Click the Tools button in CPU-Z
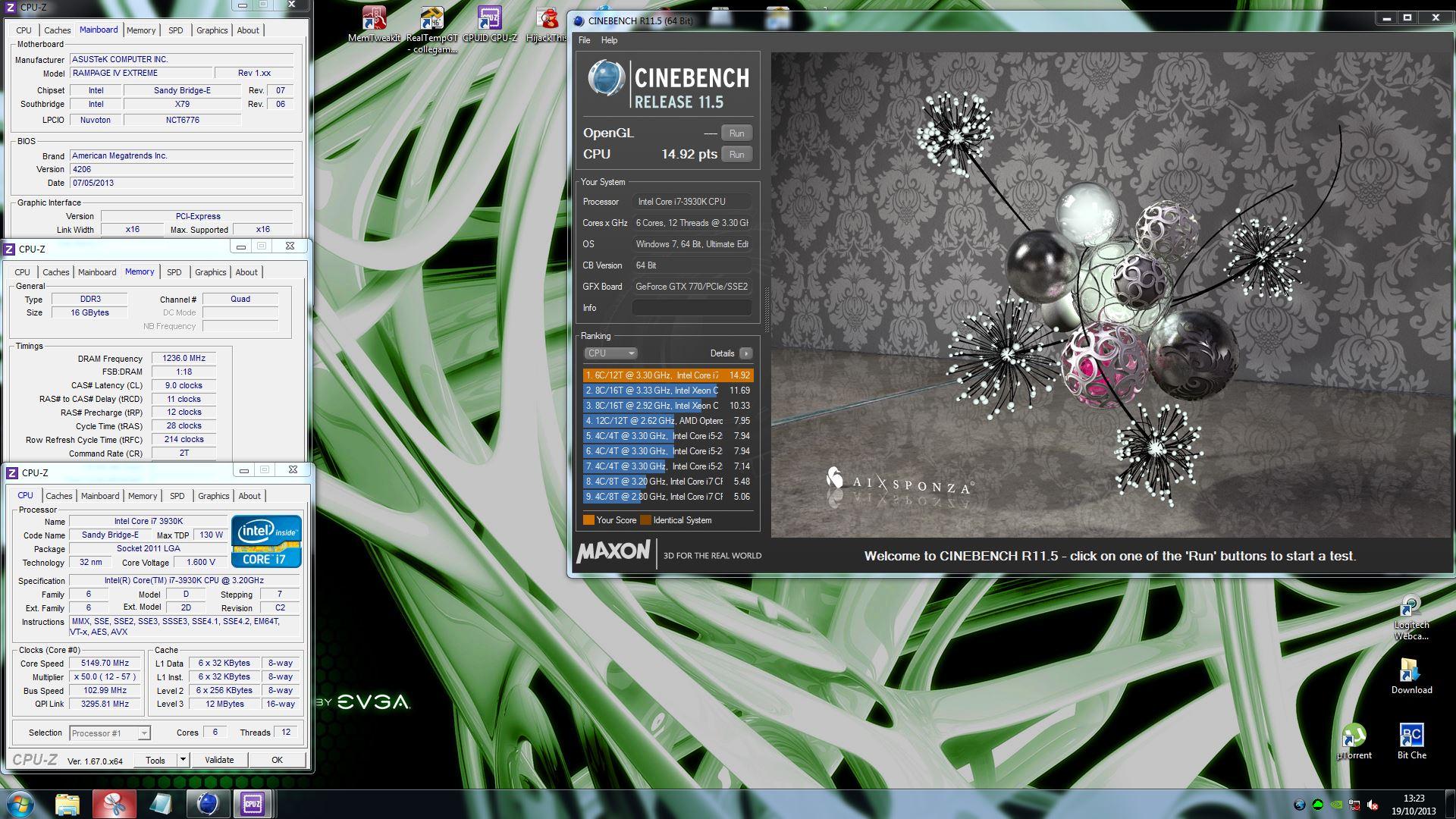Viewport: 1456px width, 819px height. coord(155,760)
